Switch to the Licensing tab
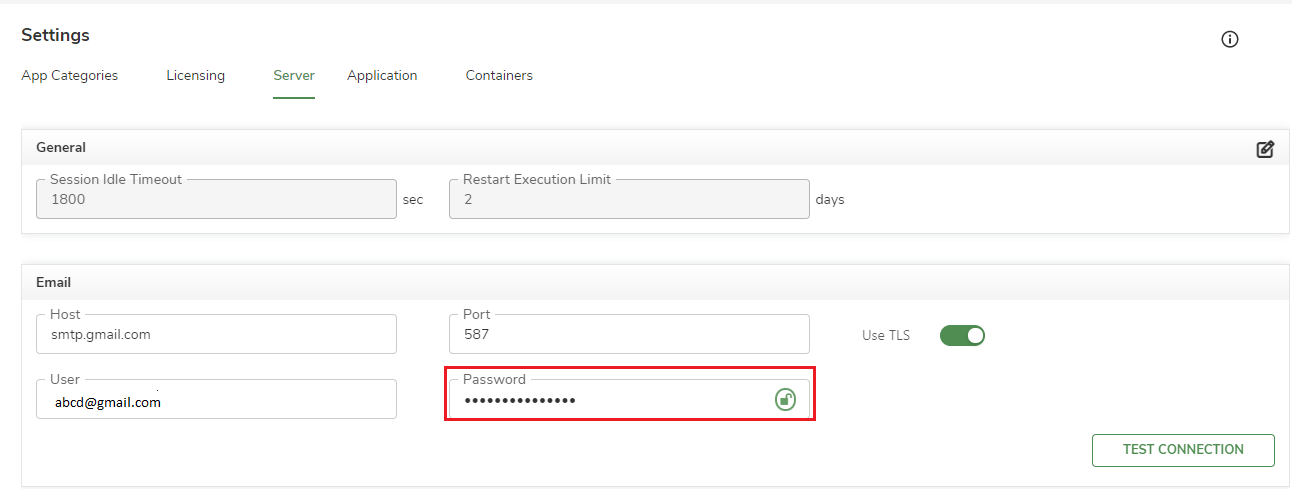Viewport: 1292px width, 489px height. [x=195, y=76]
